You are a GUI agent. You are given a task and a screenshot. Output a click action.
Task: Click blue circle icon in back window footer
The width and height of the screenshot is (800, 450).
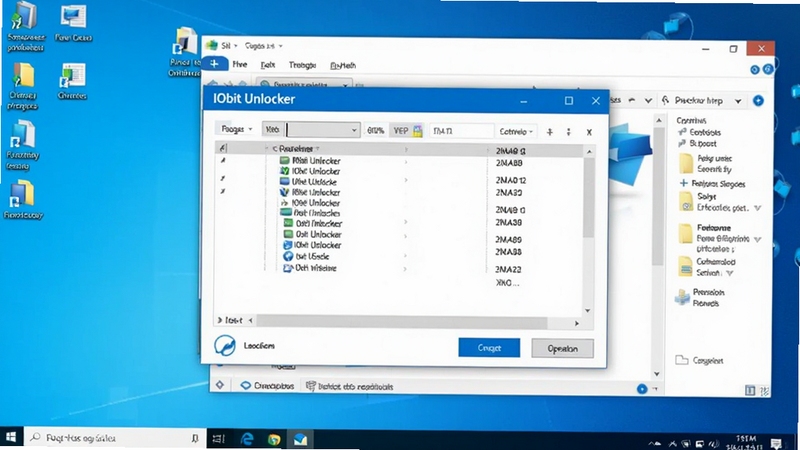coord(642,389)
